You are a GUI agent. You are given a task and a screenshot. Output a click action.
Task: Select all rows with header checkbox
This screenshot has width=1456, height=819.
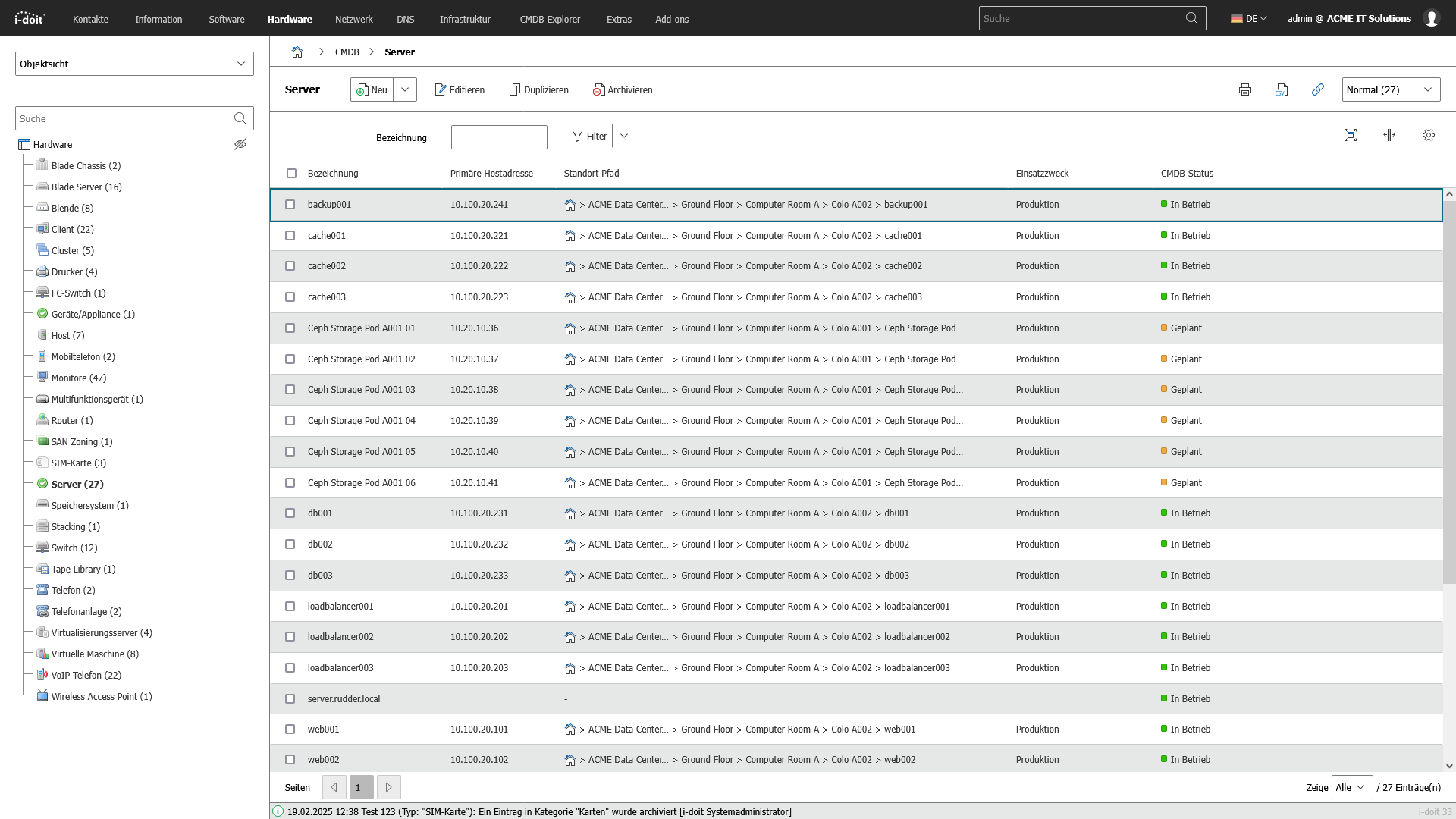[x=291, y=174]
